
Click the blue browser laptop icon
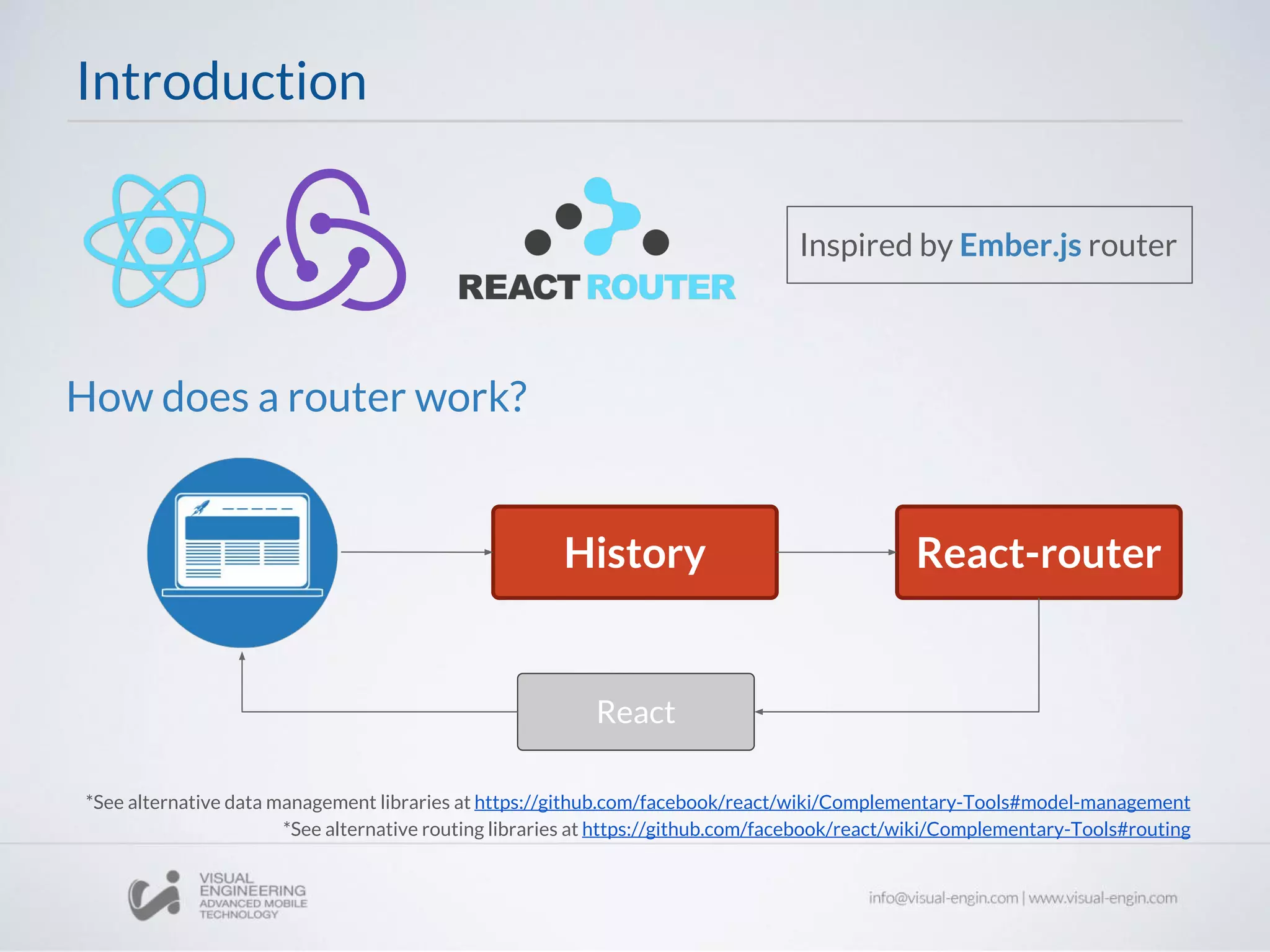point(242,552)
